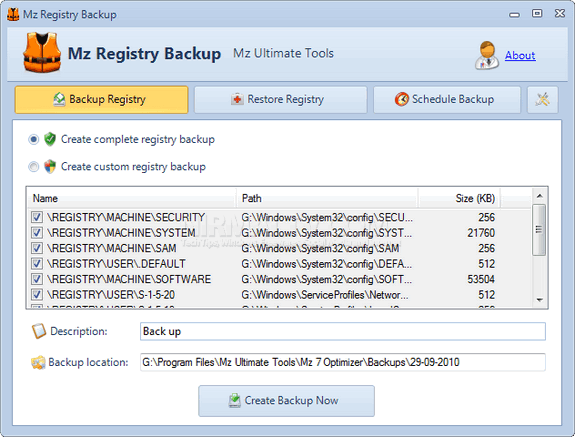The image size is (575, 437).
Task: Select the \REGISTRY\MACHINE\SYSTEM row name
Action: (121, 233)
